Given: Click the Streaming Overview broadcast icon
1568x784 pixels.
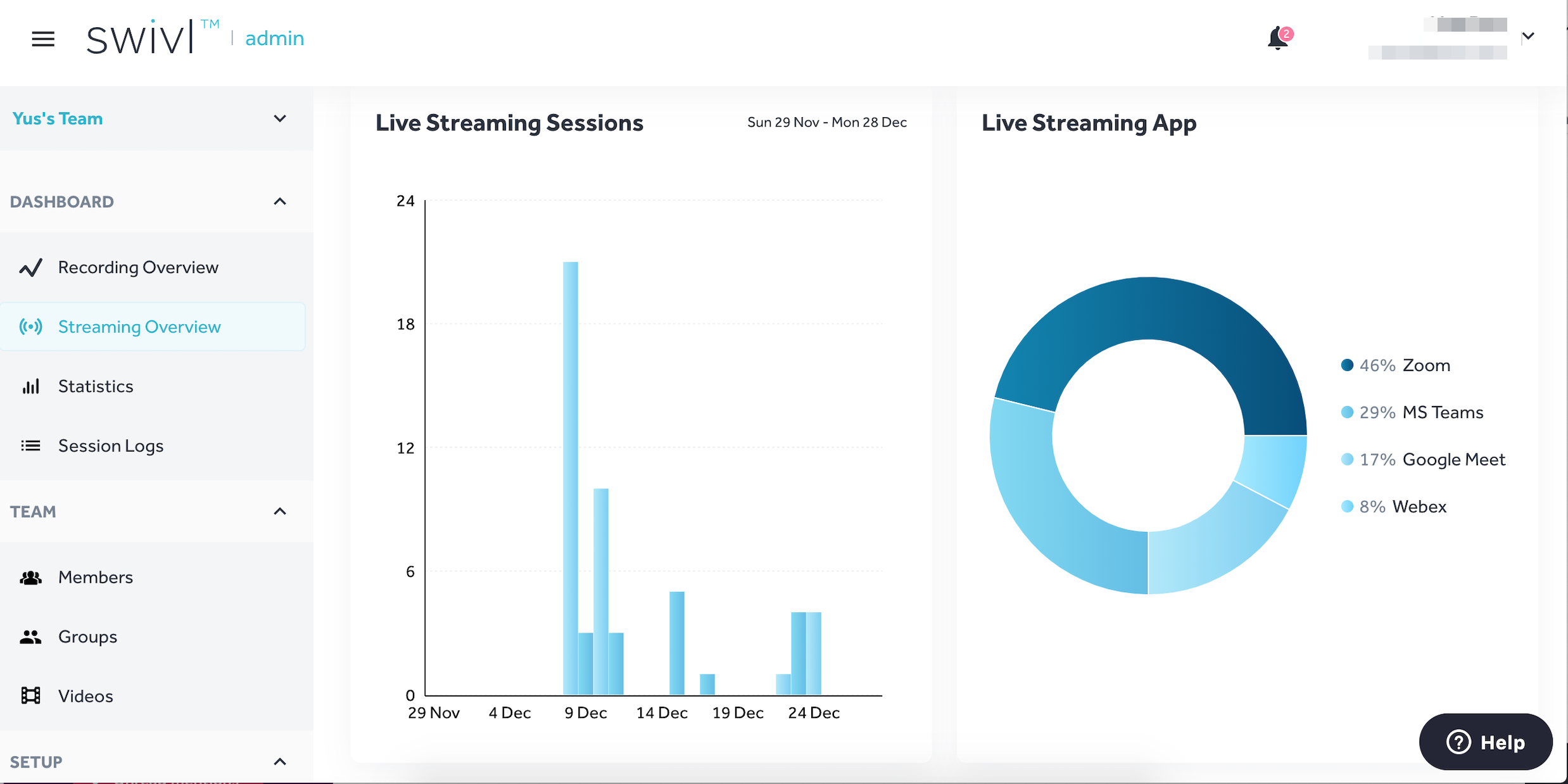Looking at the screenshot, I should (x=30, y=327).
